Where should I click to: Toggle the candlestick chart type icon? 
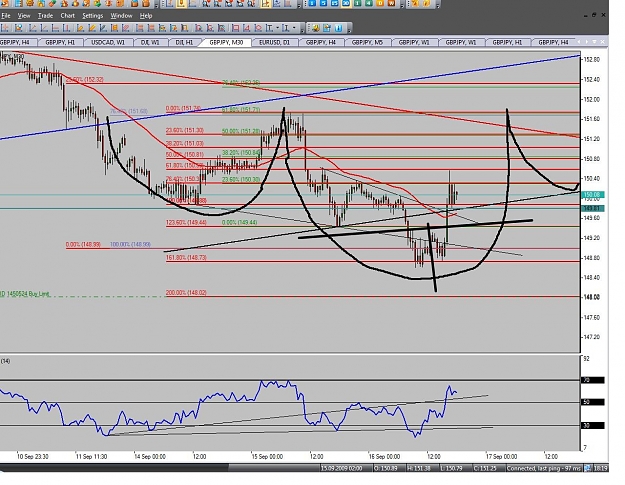coord(181,4)
